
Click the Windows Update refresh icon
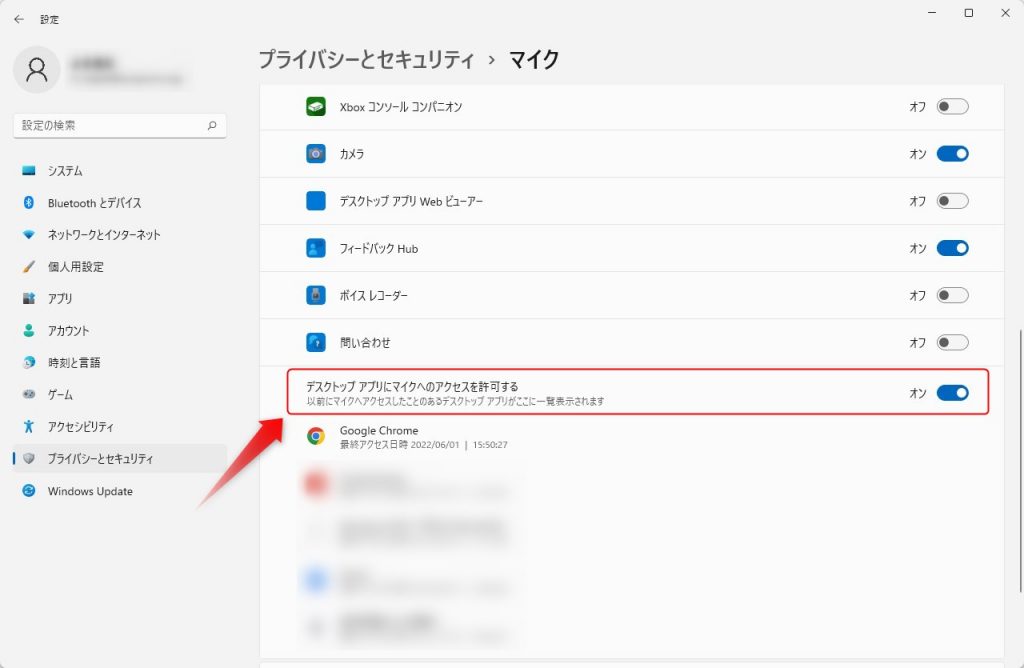pos(29,490)
